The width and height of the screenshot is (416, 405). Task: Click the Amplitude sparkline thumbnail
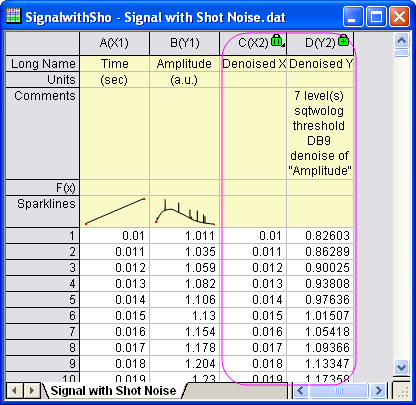185,211
